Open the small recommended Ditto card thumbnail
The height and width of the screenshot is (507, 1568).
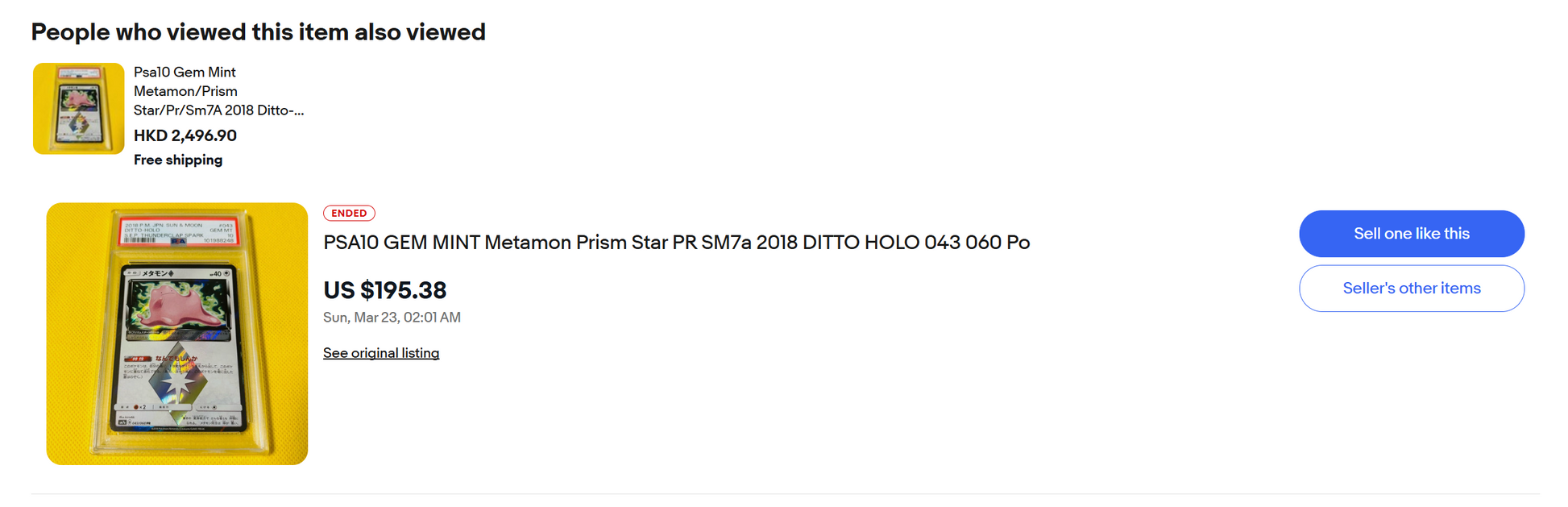78,109
